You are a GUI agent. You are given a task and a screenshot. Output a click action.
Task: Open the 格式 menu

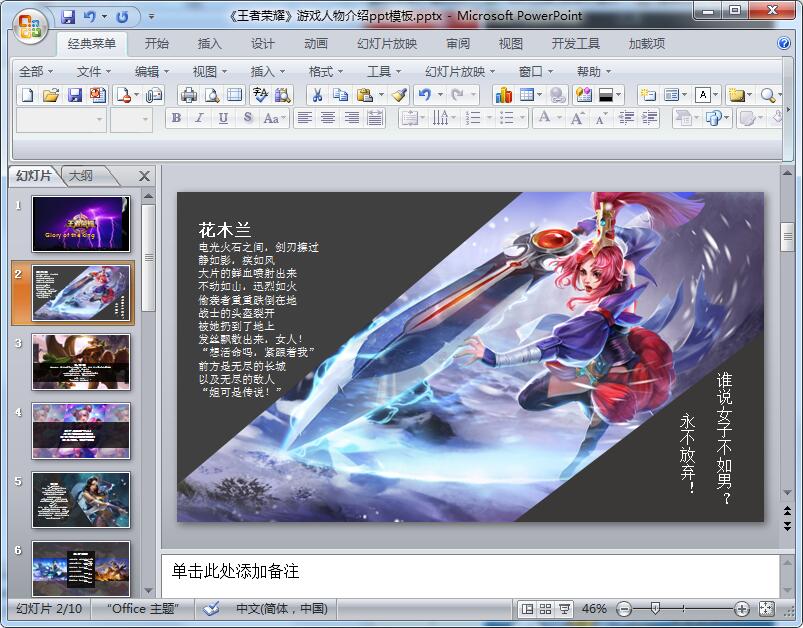[x=326, y=72]
